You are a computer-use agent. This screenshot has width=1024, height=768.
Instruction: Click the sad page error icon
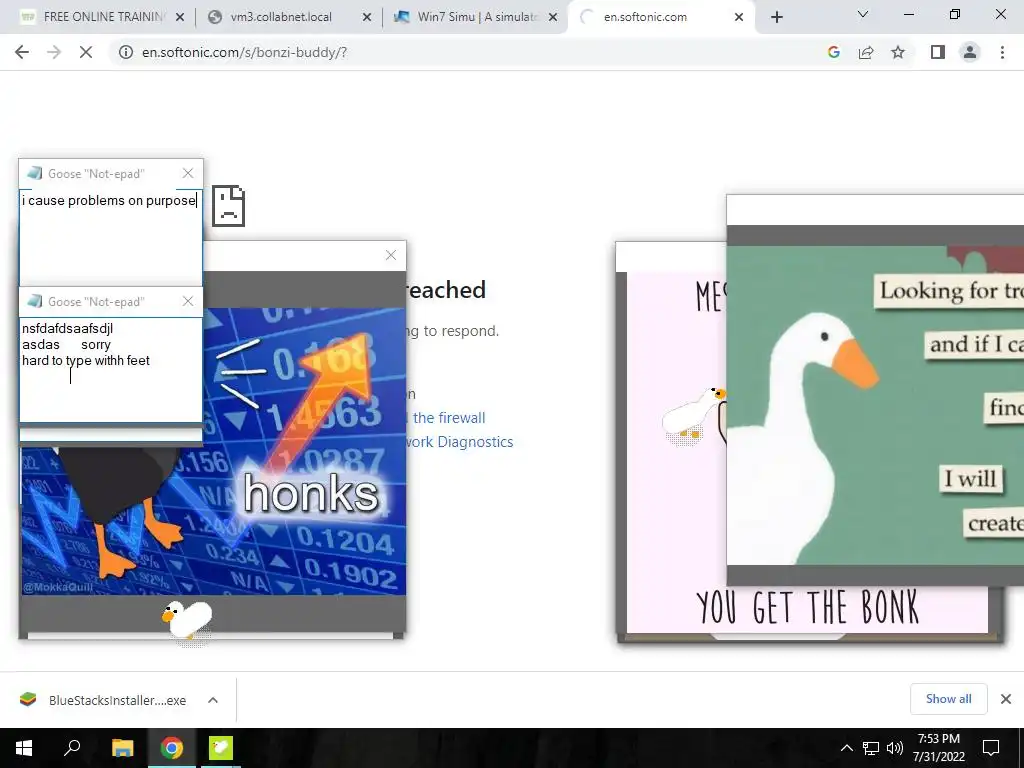tap(229, 206)
